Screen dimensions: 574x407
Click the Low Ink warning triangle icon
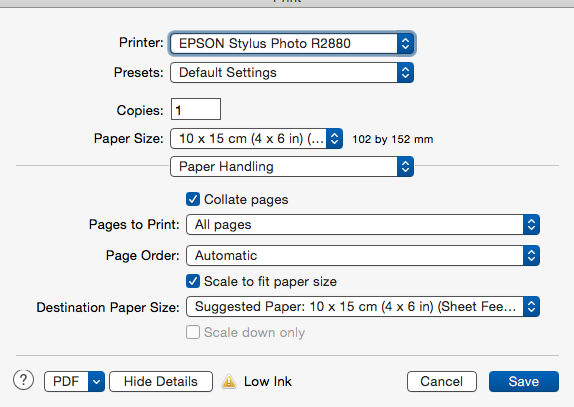point(229,381)
